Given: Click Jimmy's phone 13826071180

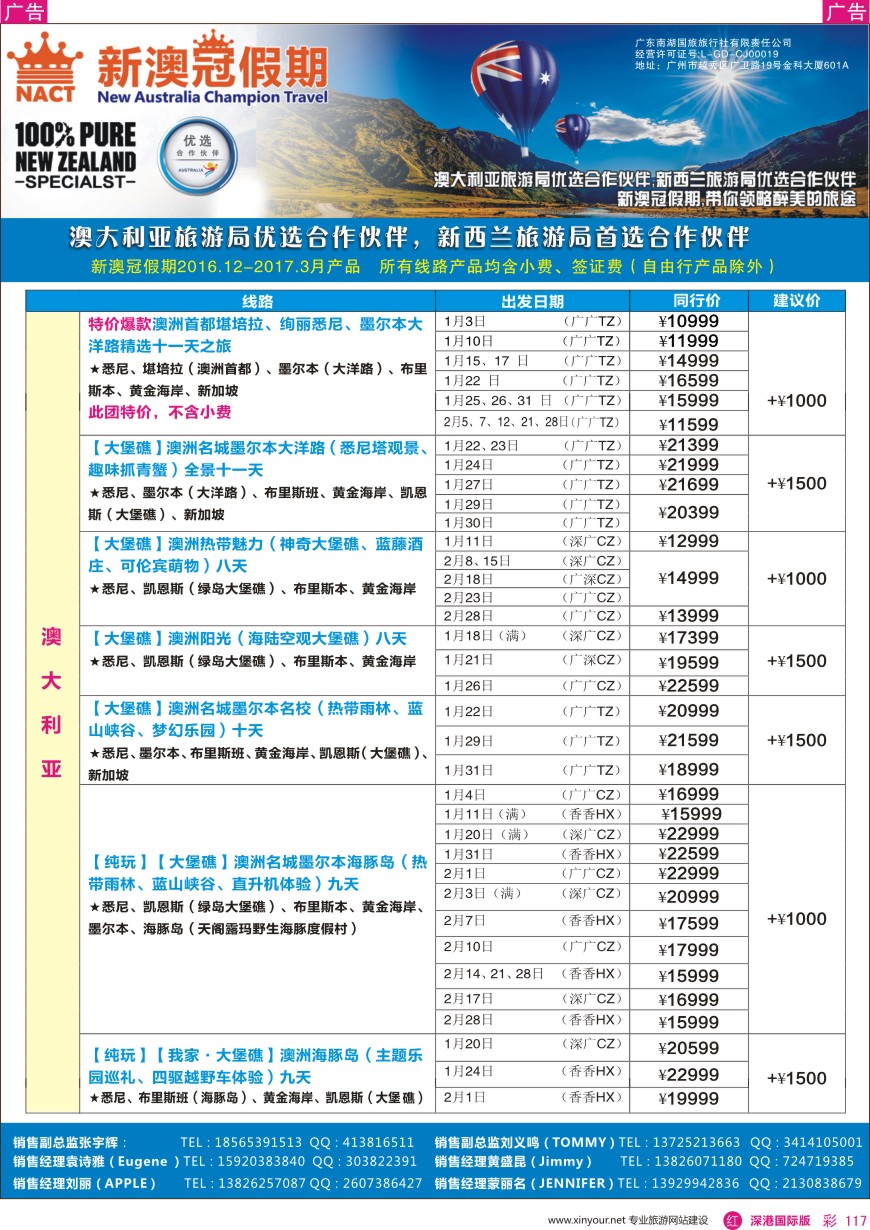Looking at the screenshot, I should pos(698,1162).
